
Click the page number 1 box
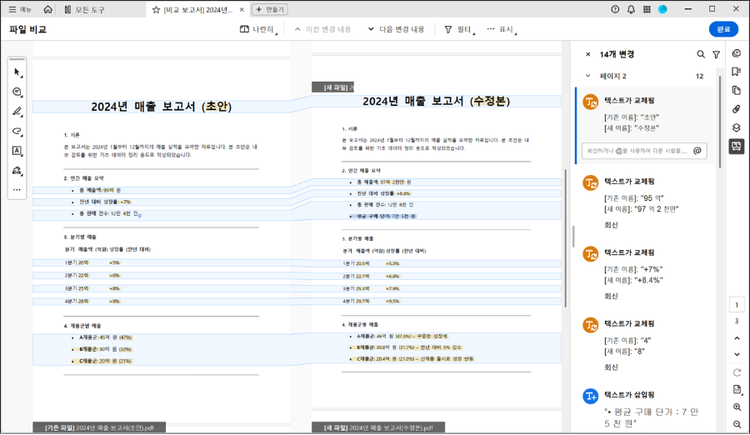737,305
